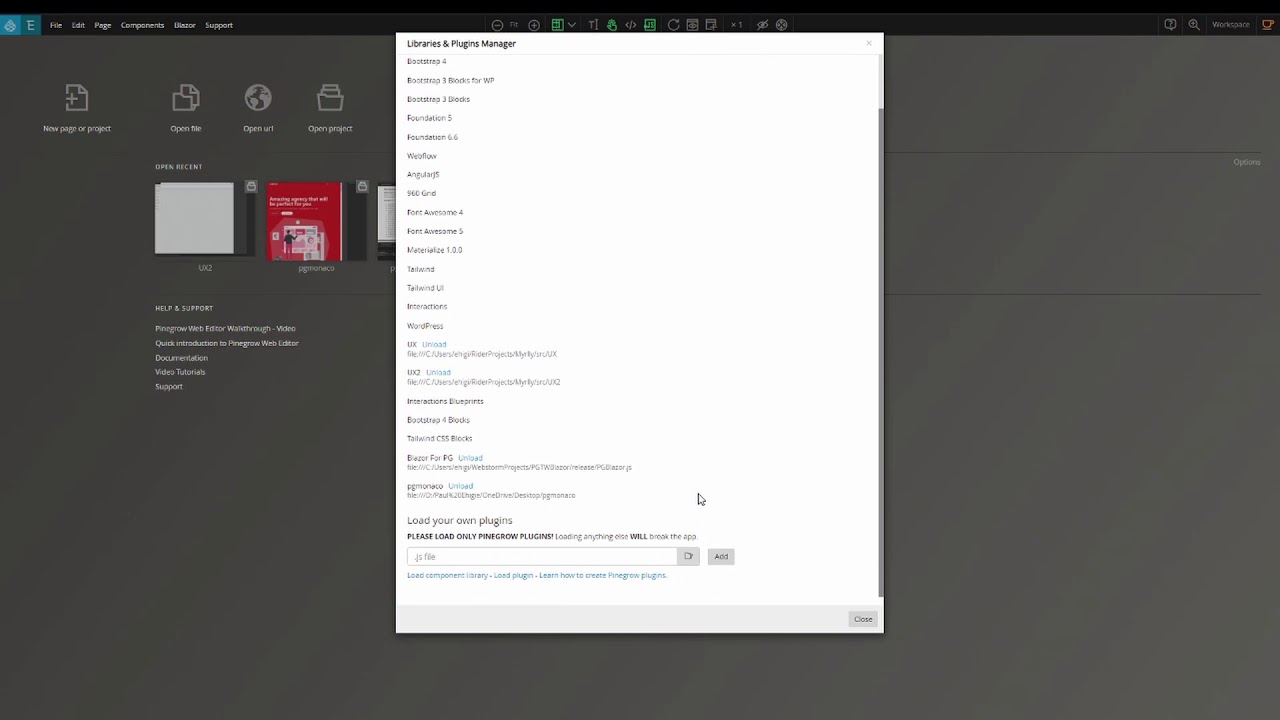Click the add page view icon

click(x=711, y=25)
